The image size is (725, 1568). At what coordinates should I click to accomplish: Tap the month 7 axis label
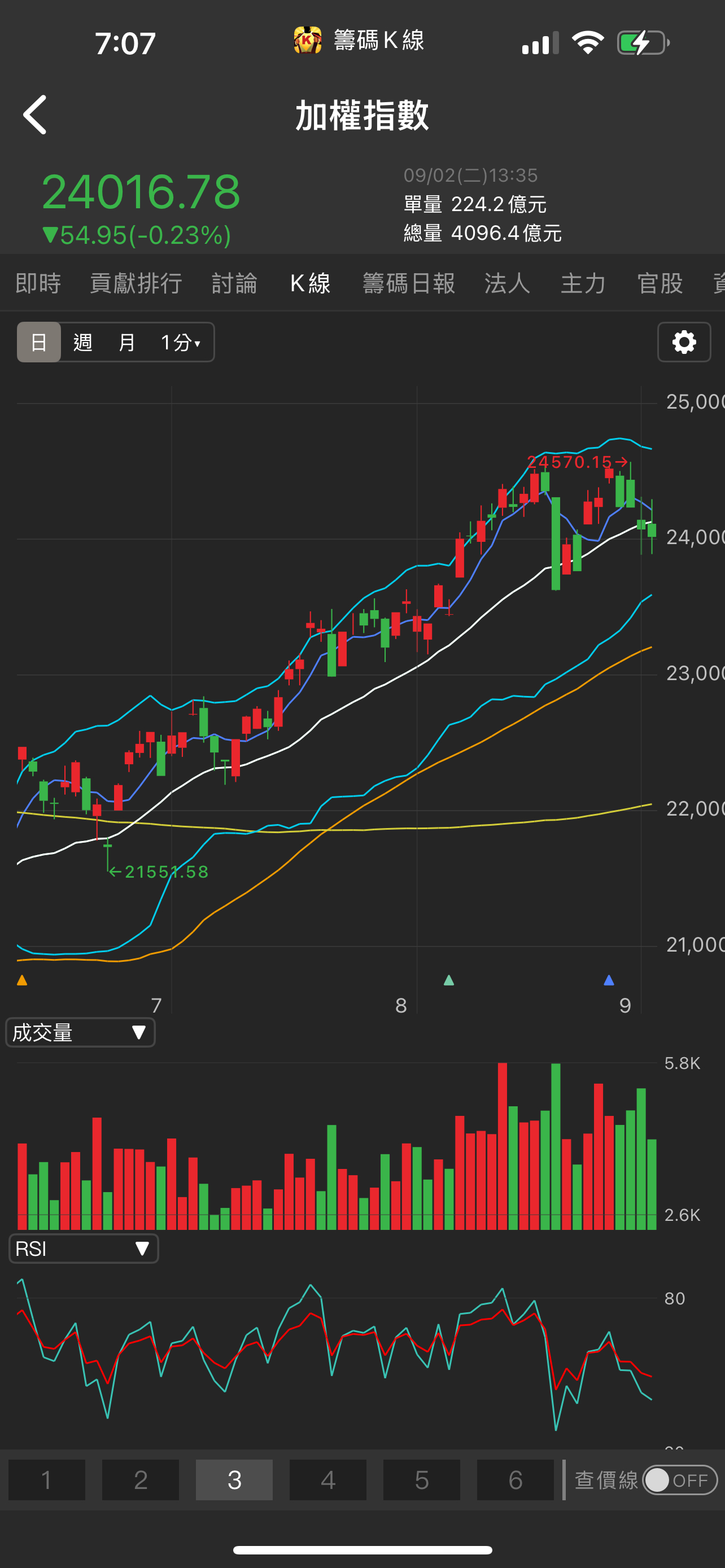(x=156, y=1006)
